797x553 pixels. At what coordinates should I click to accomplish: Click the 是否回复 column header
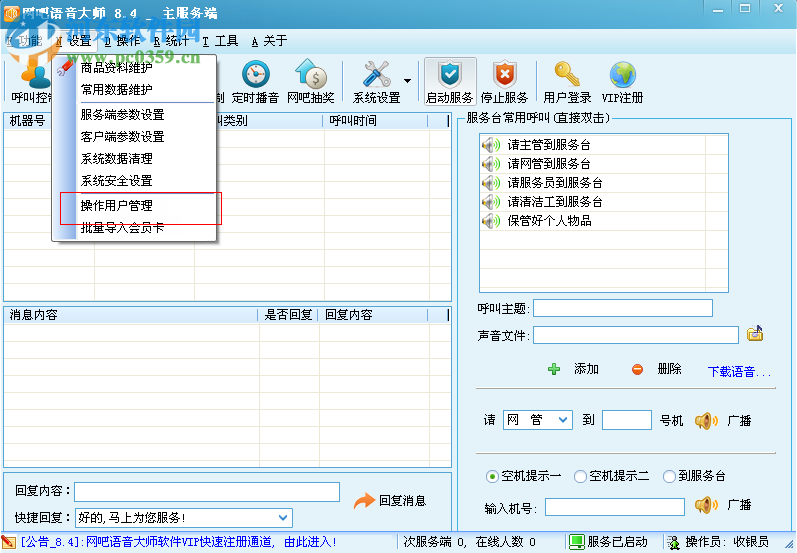point(288,315)
